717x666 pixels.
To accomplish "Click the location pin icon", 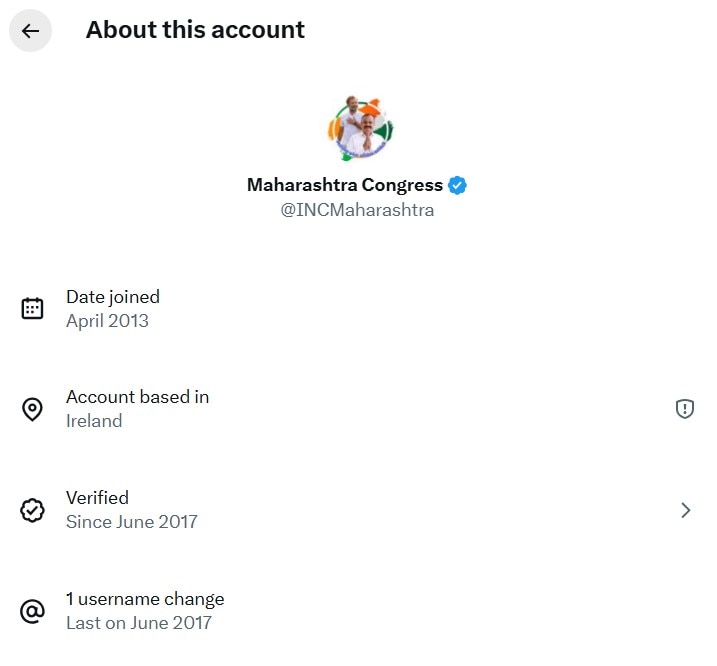I will (32, 409).
